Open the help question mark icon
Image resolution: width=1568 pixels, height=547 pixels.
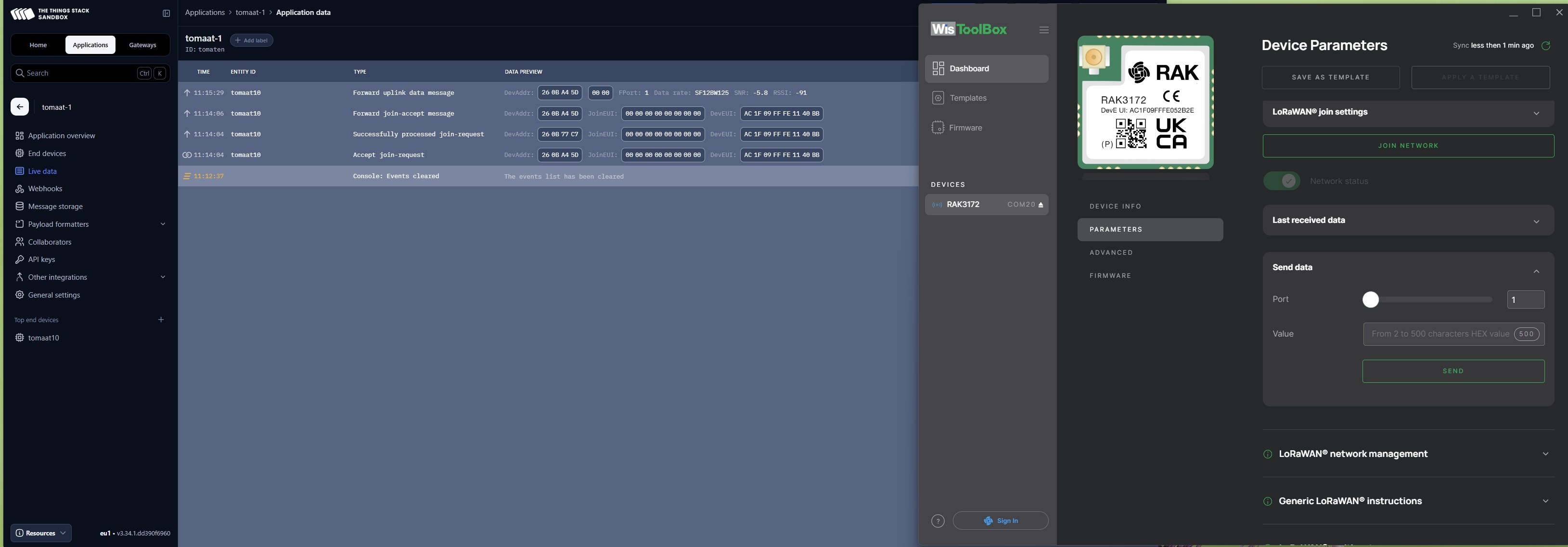(x=938, y=521)
